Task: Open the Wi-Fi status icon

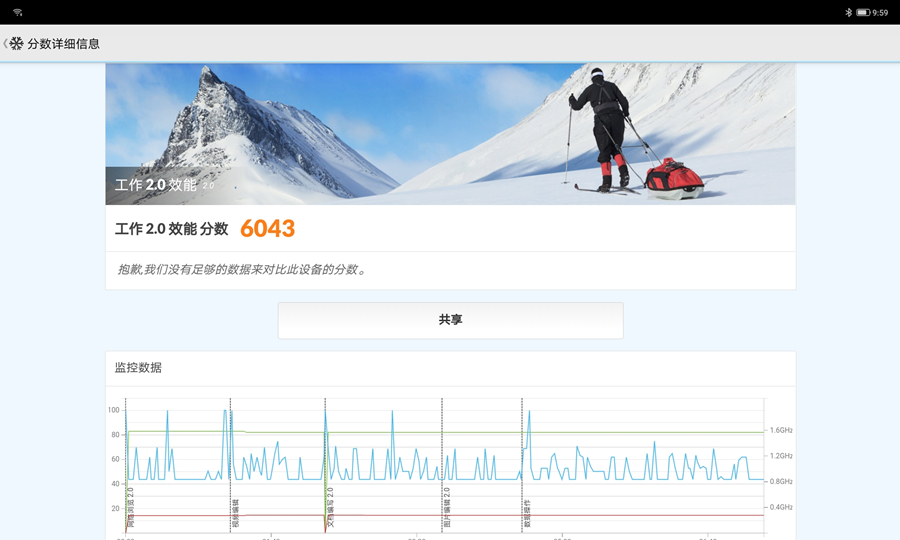Action: point(18,12)
